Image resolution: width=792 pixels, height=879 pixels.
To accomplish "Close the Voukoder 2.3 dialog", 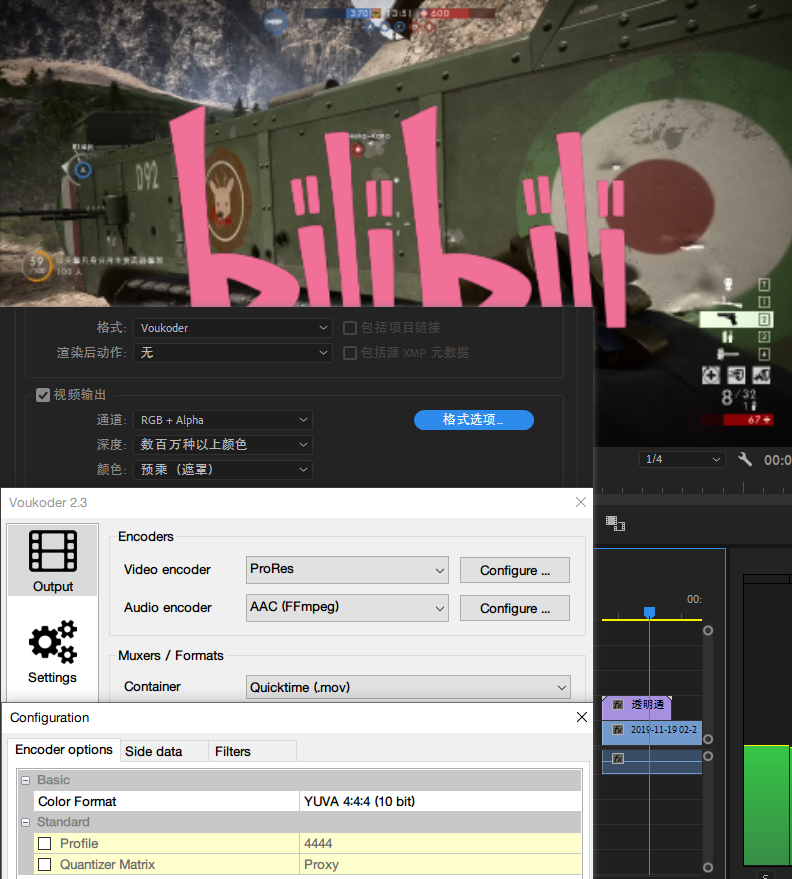I will [580, 502].
